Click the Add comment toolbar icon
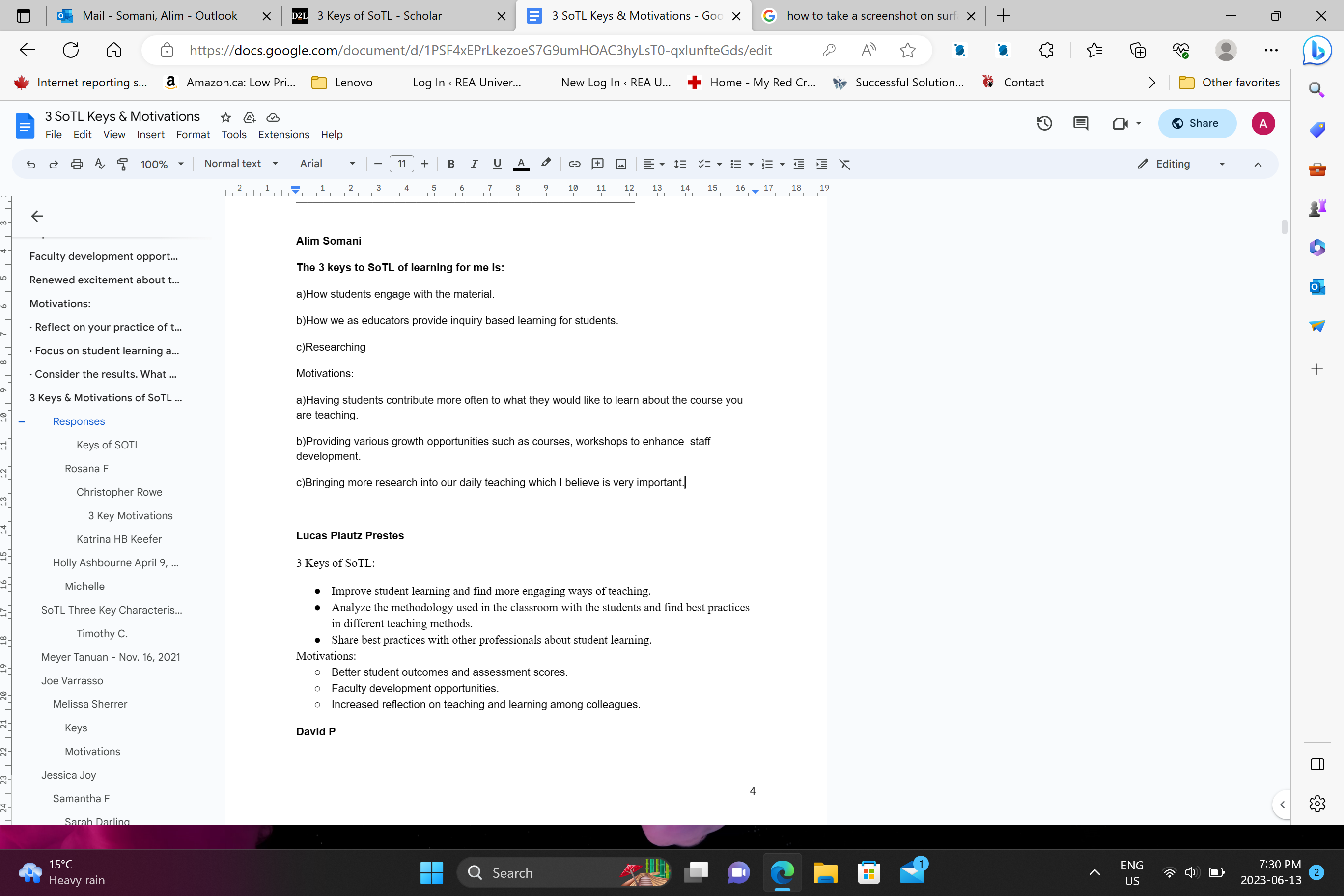Image resolution: width=1344 pixels, height=896 pixels. pos(598,164)
